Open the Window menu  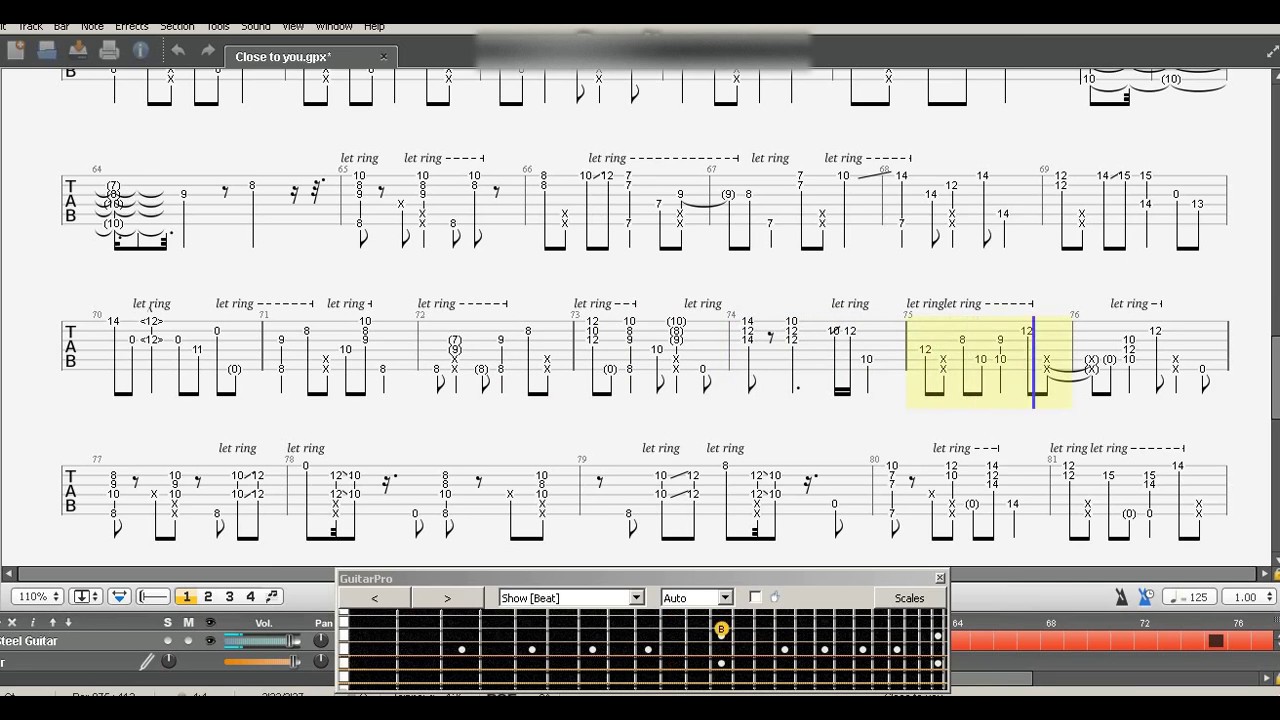334,26
